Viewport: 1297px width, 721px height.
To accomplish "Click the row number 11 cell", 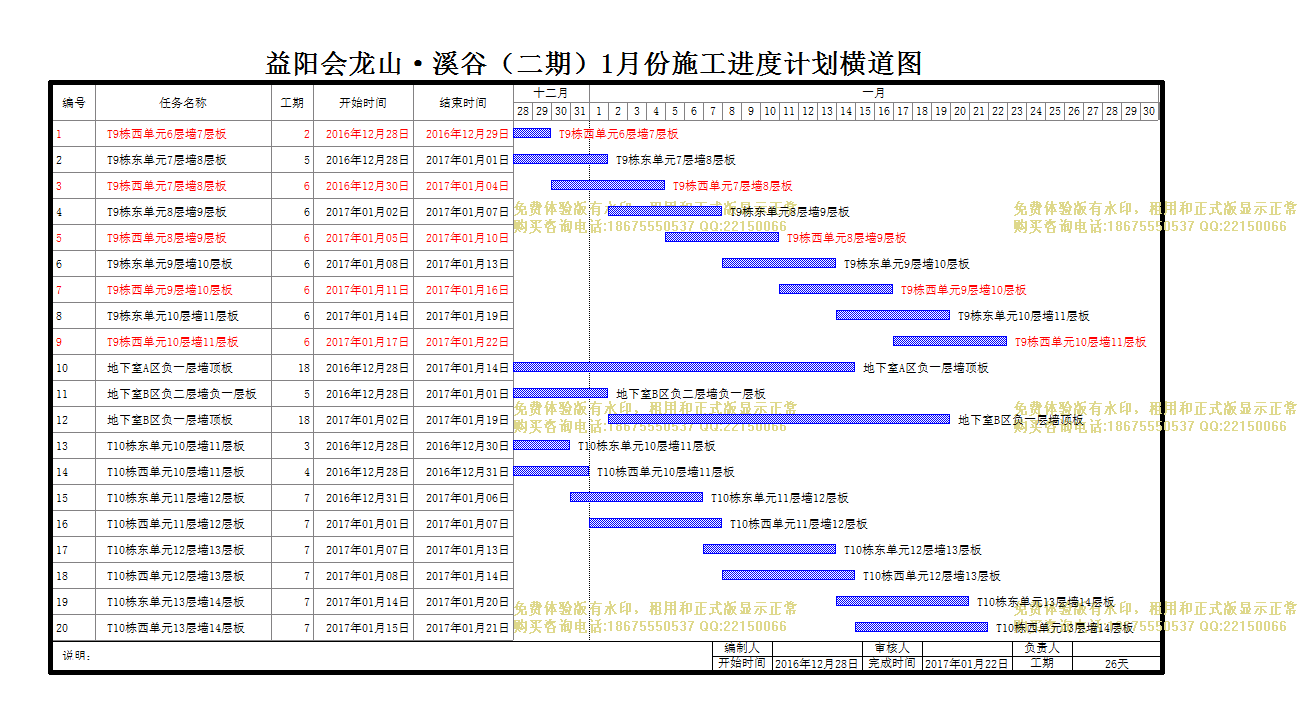I will click(74, 394).
